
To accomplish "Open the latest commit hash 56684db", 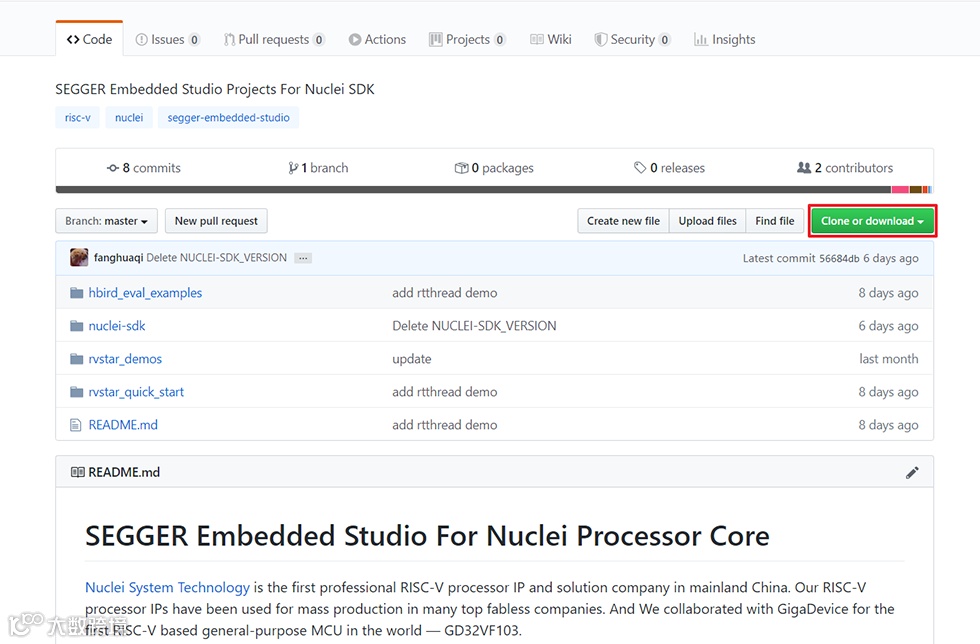I will coord(839,258).
